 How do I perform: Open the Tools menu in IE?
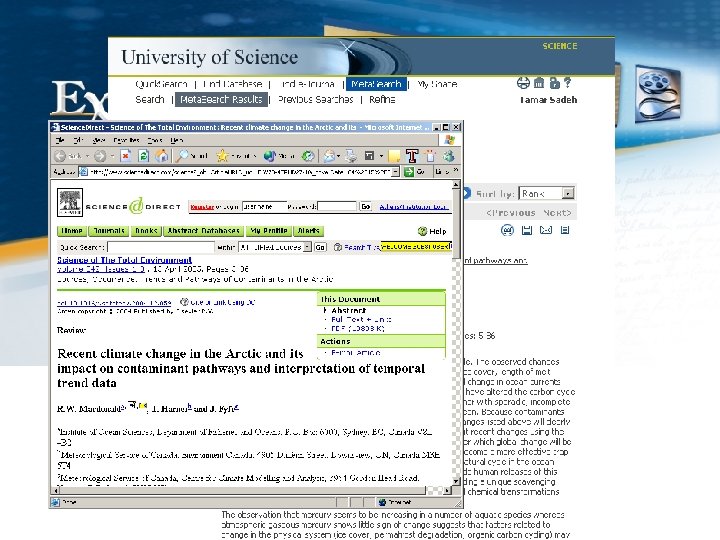tap(155, 140)
